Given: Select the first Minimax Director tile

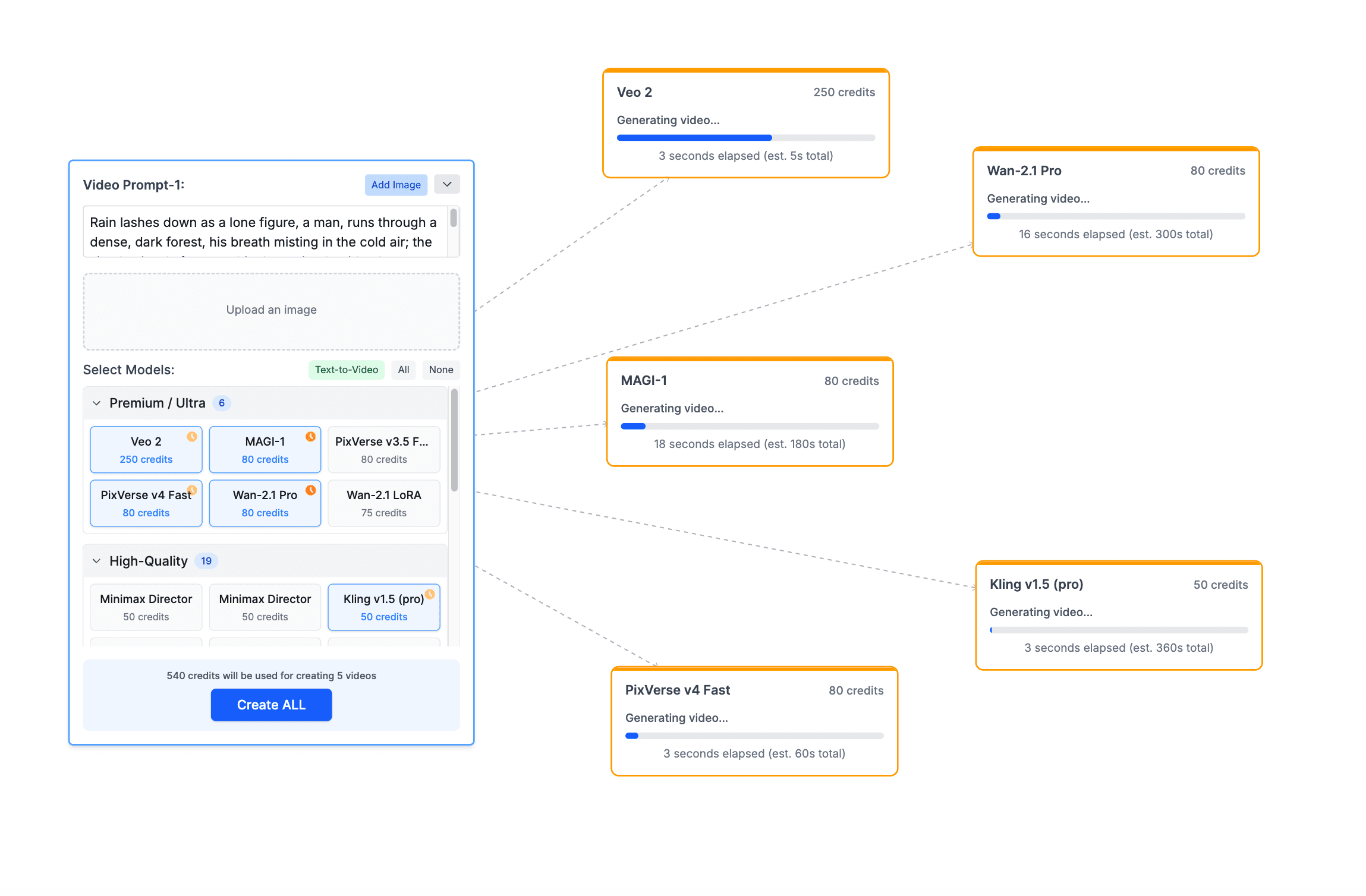Looking at the screenshot, I should pos(146,607).
